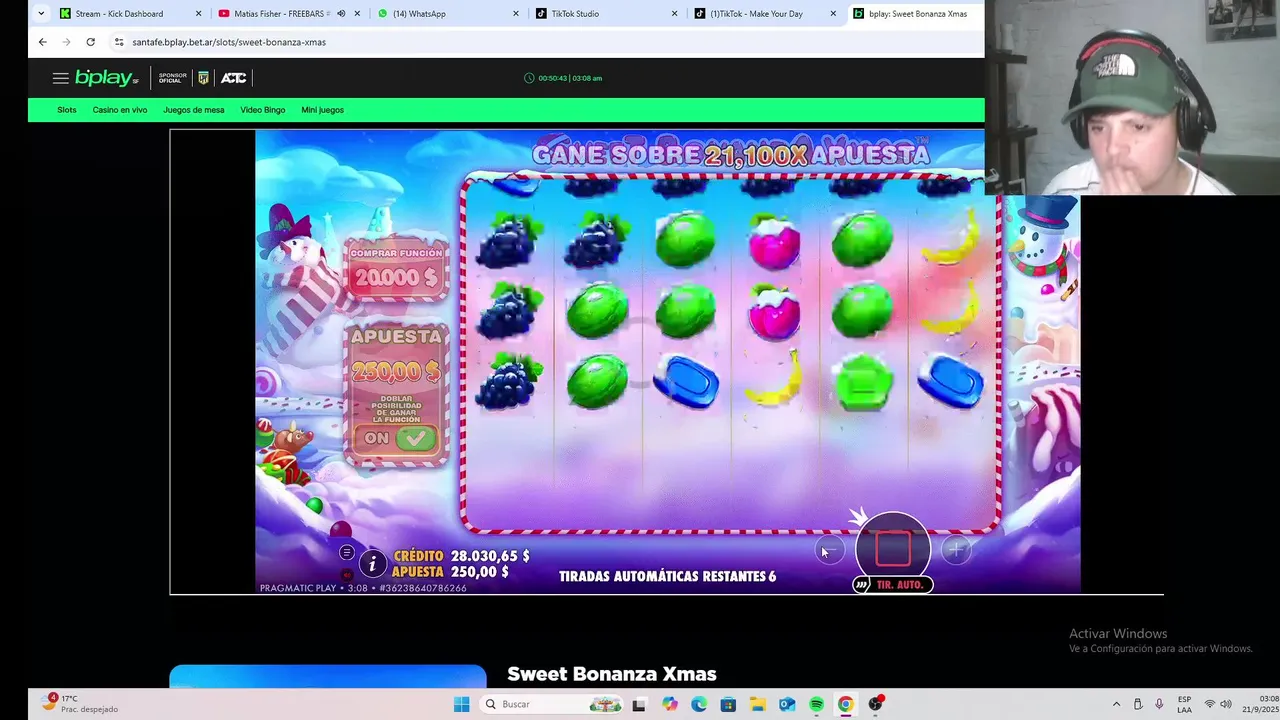Click the taskbar Buscar search box
Screen dimensions: 1280x720
click(x=552, y=704)
